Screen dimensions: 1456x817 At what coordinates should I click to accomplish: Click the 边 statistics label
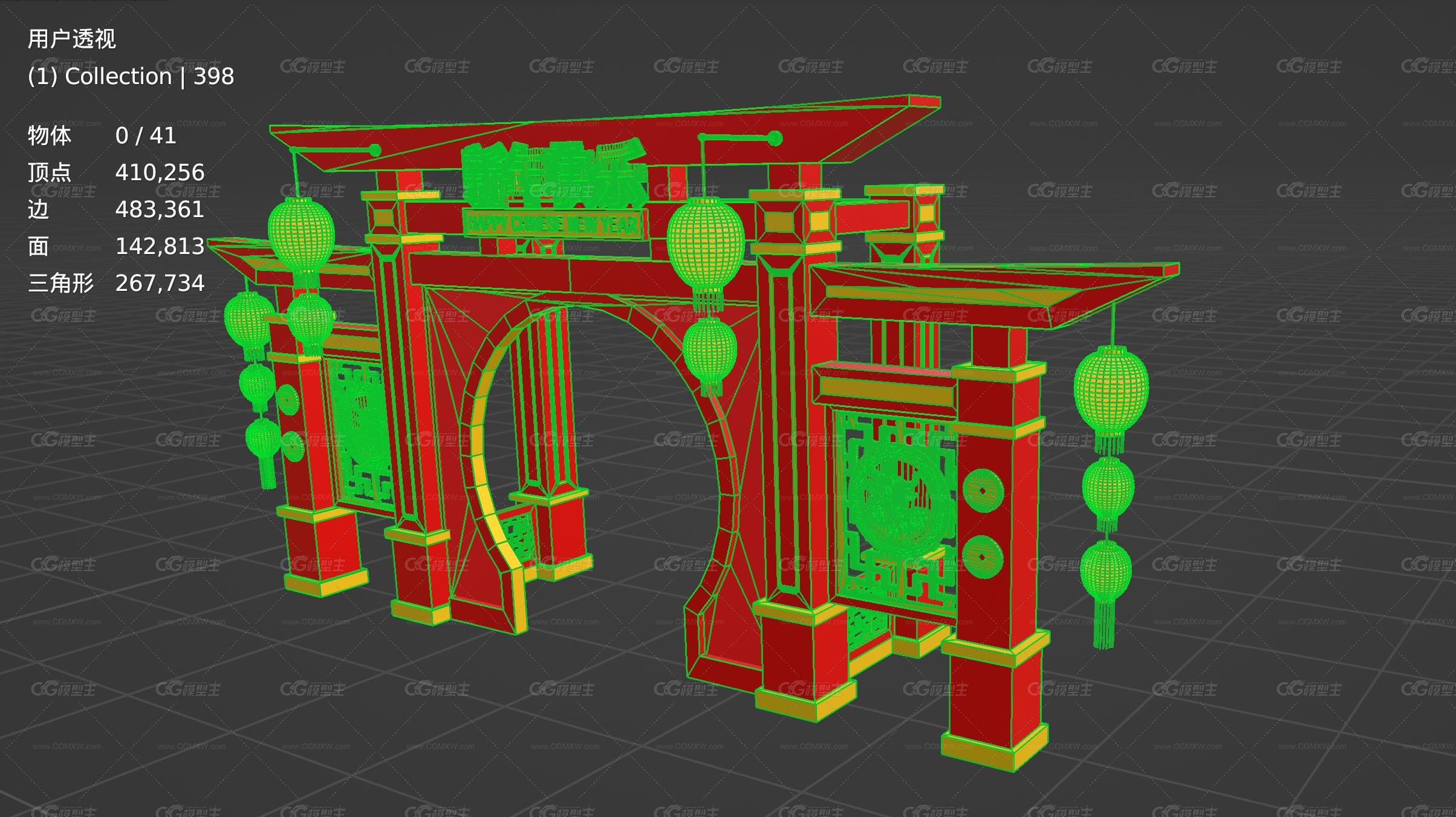(38, 210)
